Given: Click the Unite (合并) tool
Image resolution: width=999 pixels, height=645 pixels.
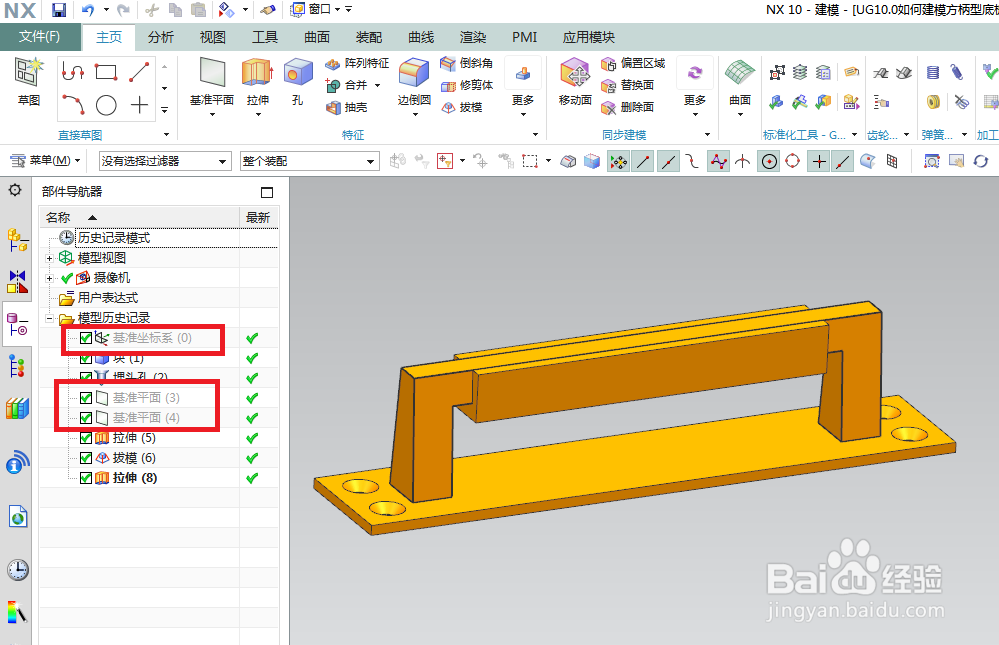Looking at the screenshot, I should point(347,85).
